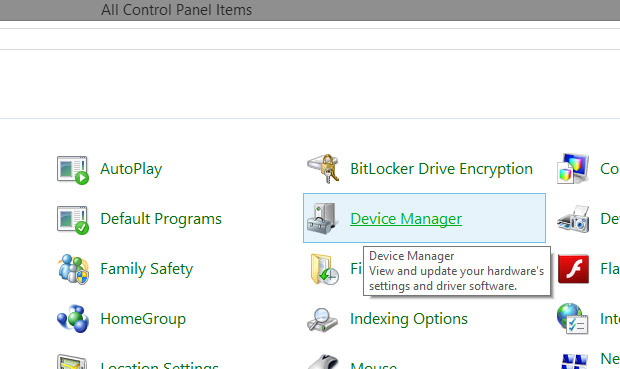This screenshot has height=369, width=620.
Task: Select the Indexing Options link
Action: (409, 319)
